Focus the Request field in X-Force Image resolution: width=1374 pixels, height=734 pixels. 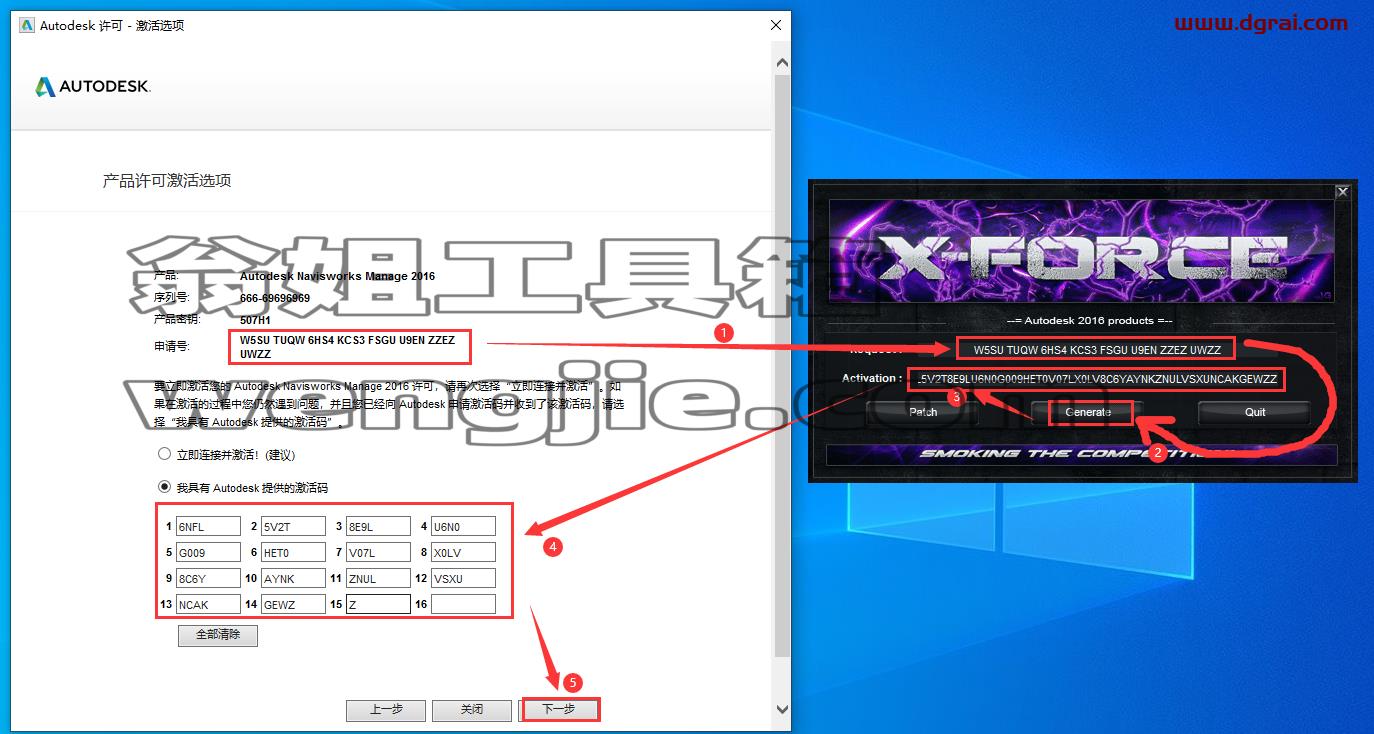click(x=1097, y=350)
